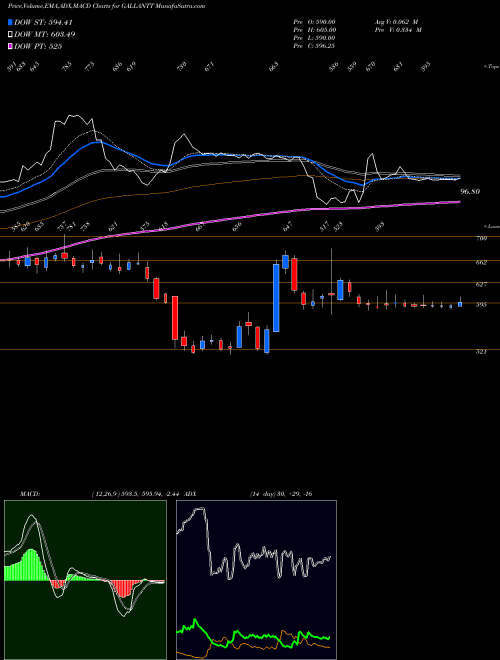
Task: Click the tallest blue candlestick in price chart
Action: (277, 298)
